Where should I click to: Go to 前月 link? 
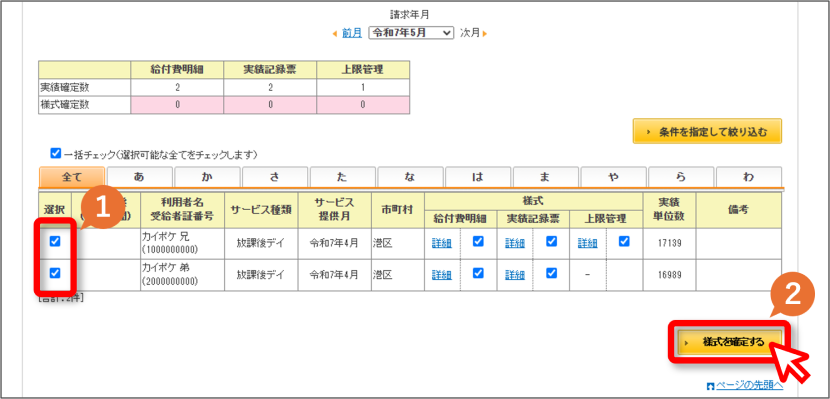pos(351,33)
